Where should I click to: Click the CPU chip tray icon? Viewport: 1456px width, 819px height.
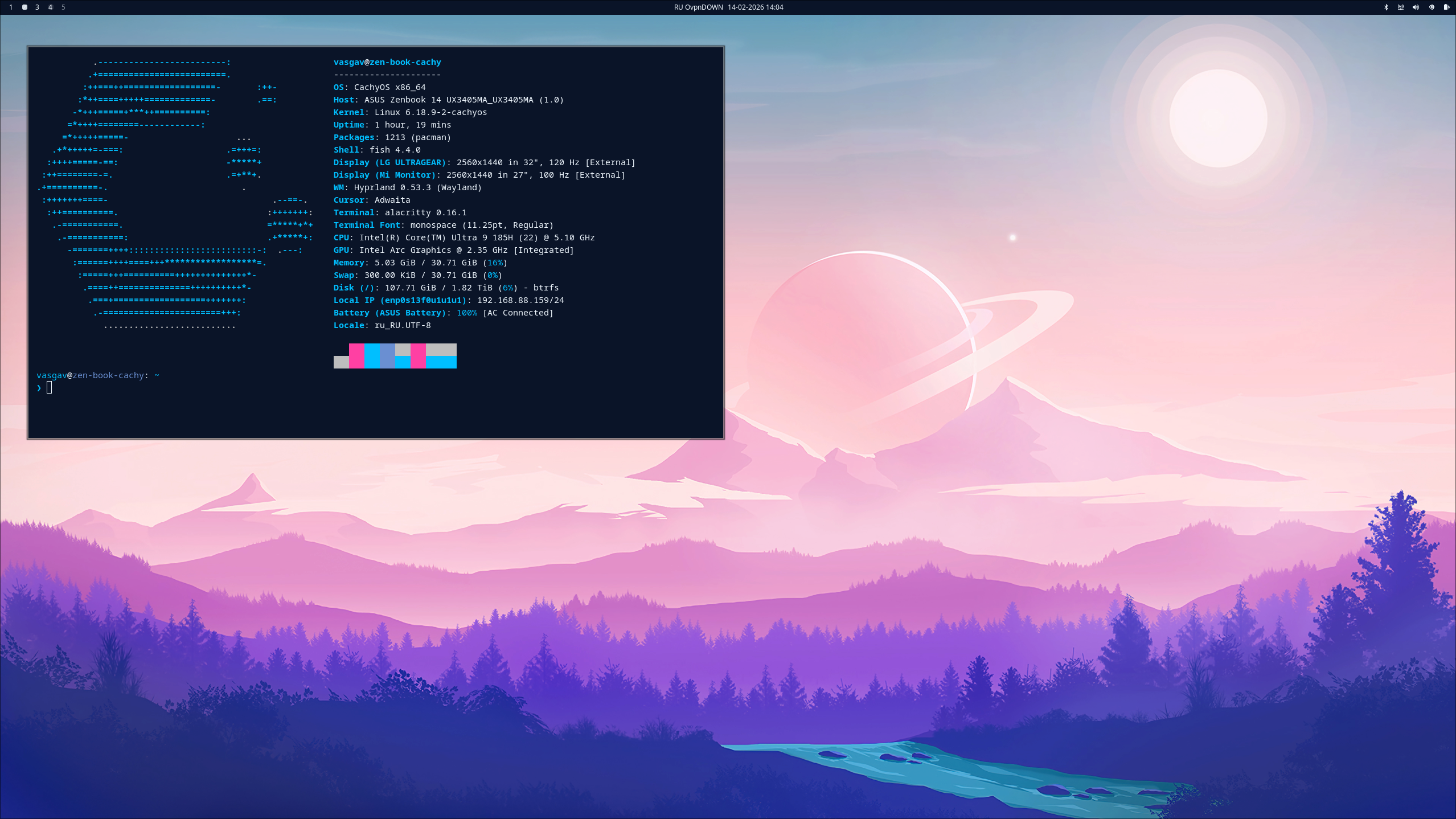1432,7
